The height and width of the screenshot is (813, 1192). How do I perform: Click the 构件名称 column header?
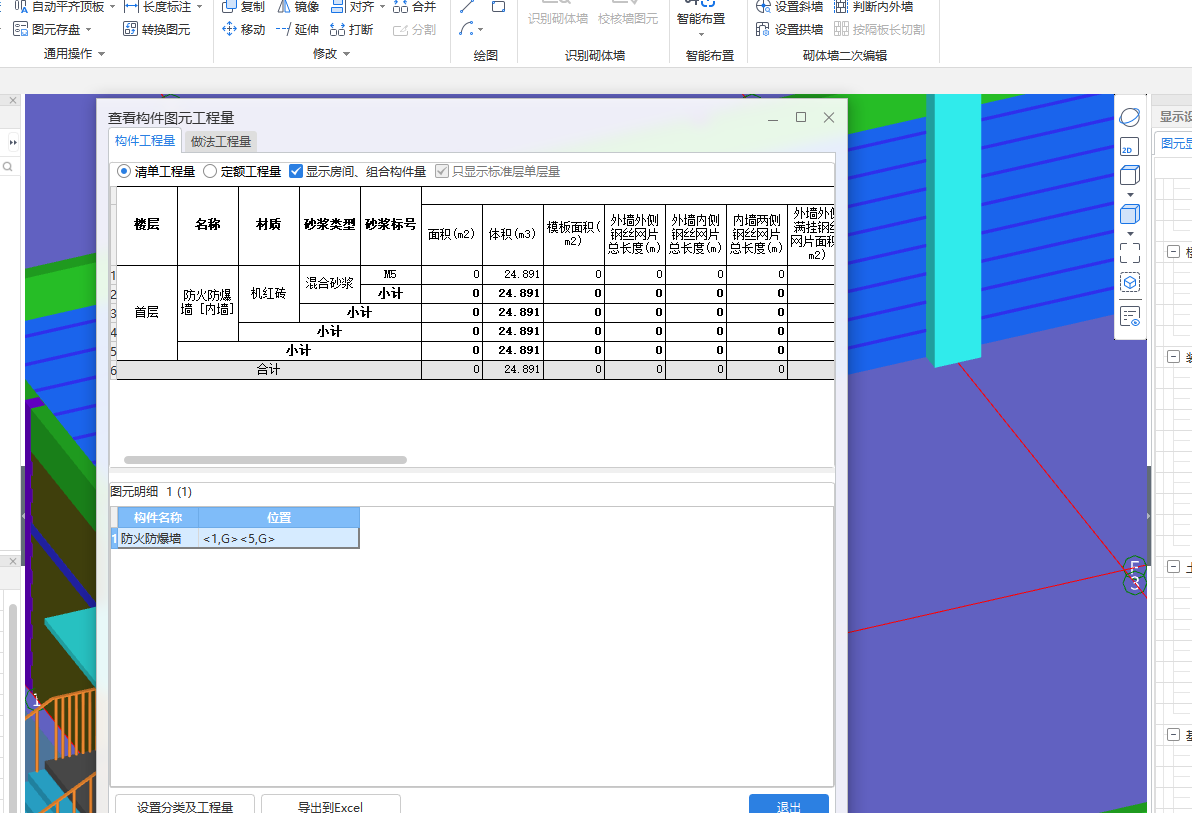(158, 518)
